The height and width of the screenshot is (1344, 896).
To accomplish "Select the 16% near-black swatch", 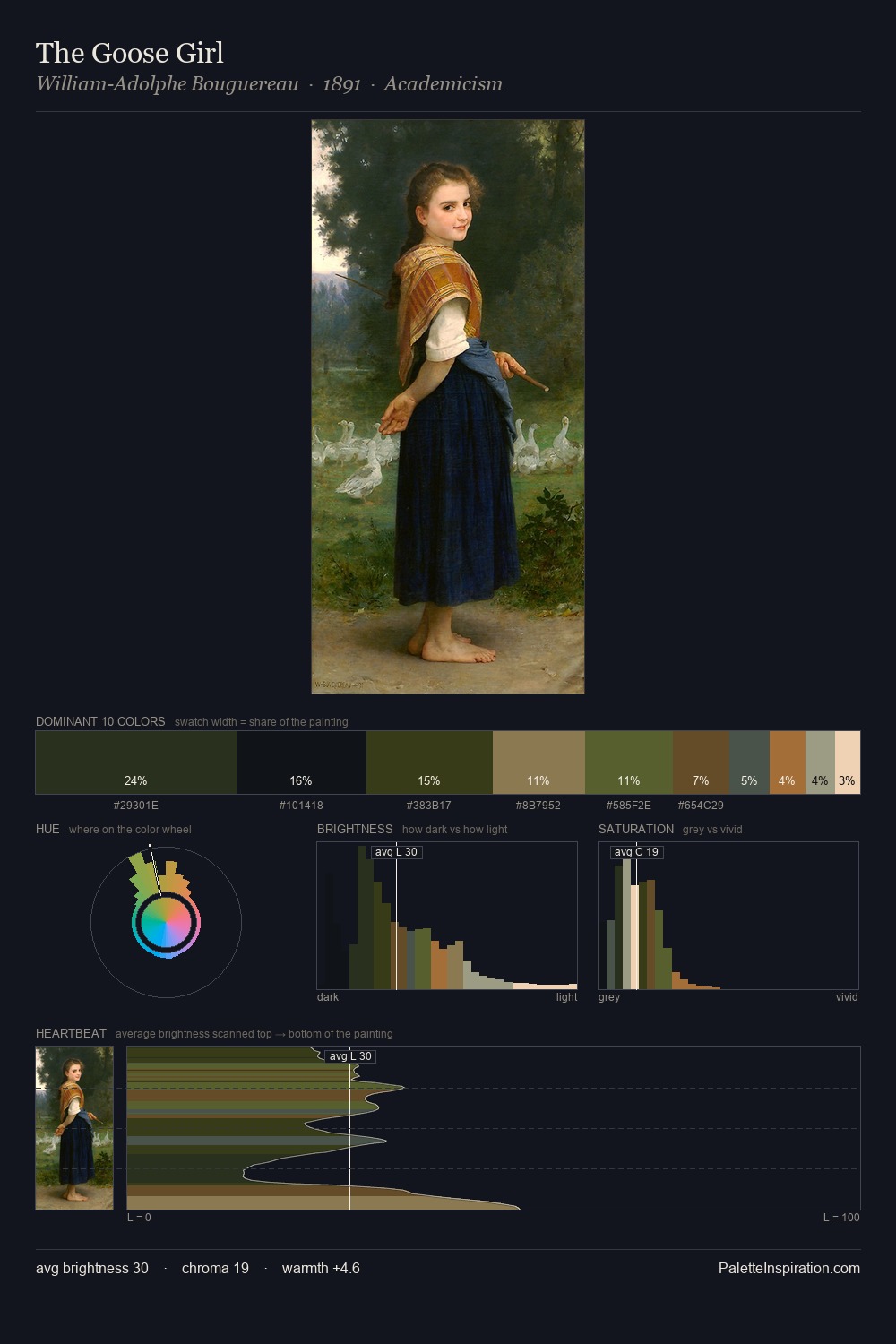I will [301, 762].
